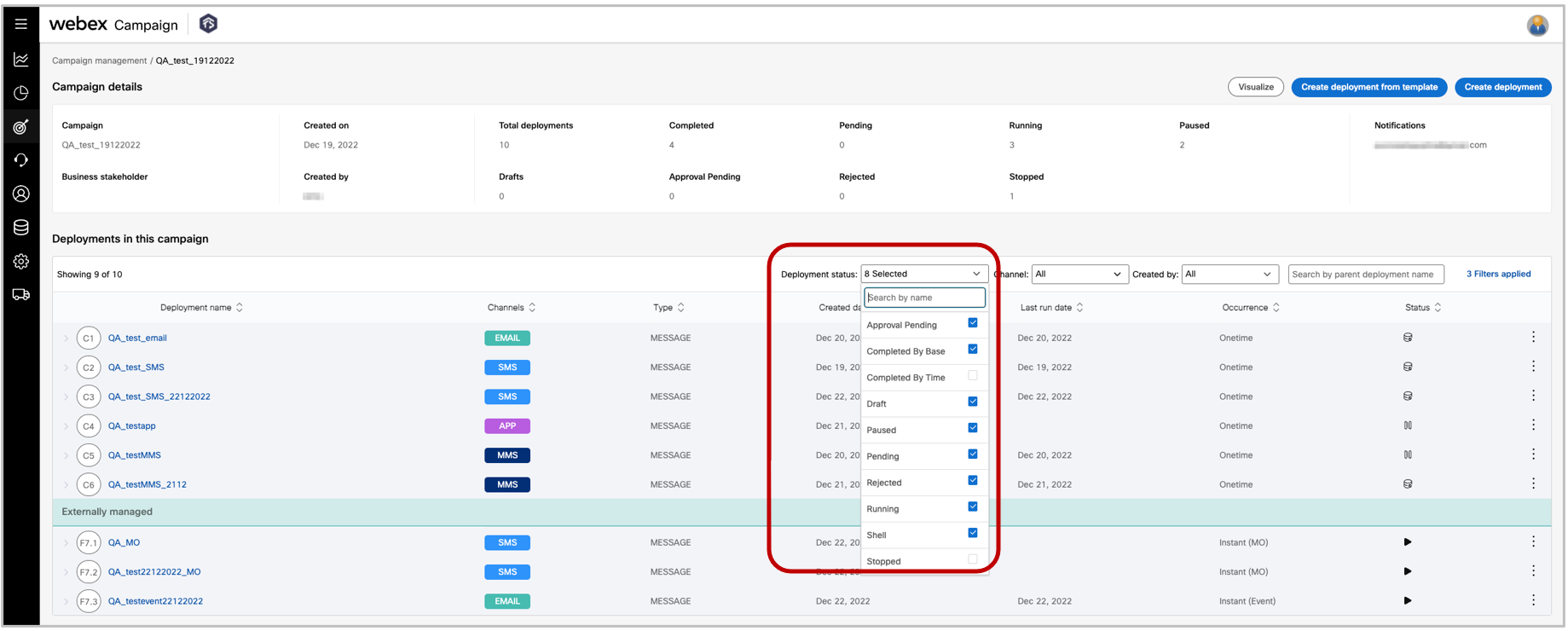Screen dimensions: 1568x631
Task: Expand the QA_testMMS_2112 deployment row
Action: [x=66, y=485]
